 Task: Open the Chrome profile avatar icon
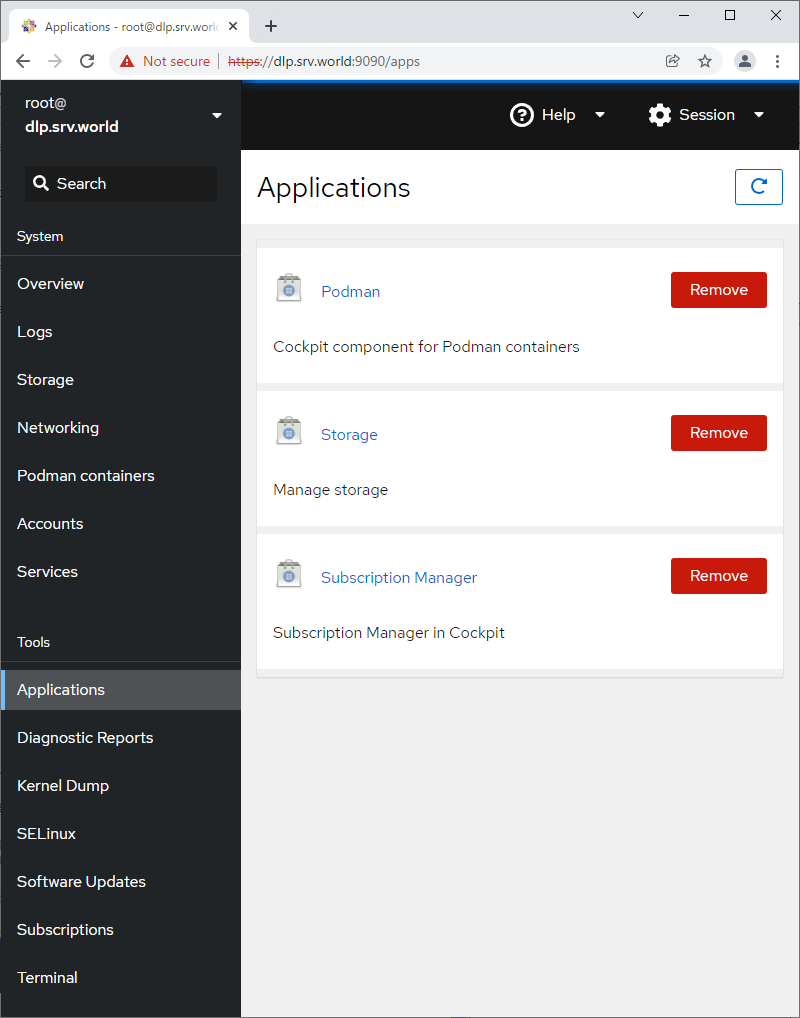pos(745,61)
